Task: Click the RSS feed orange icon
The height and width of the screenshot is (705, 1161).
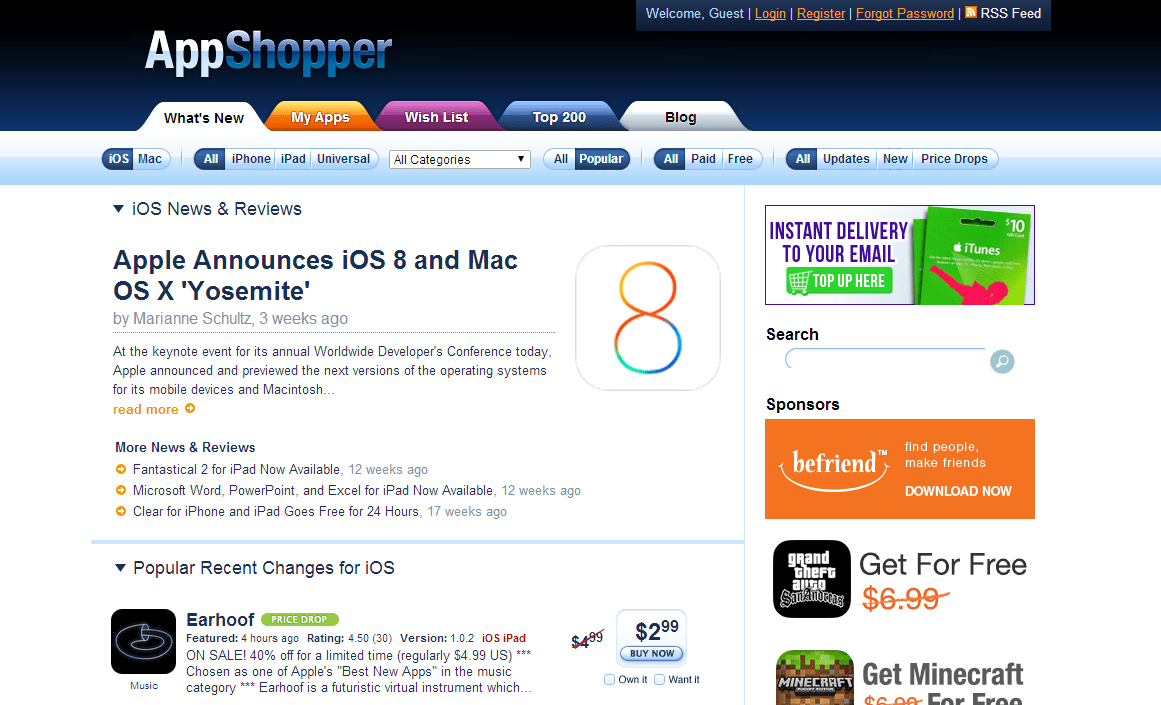Action: coord(971,13)
